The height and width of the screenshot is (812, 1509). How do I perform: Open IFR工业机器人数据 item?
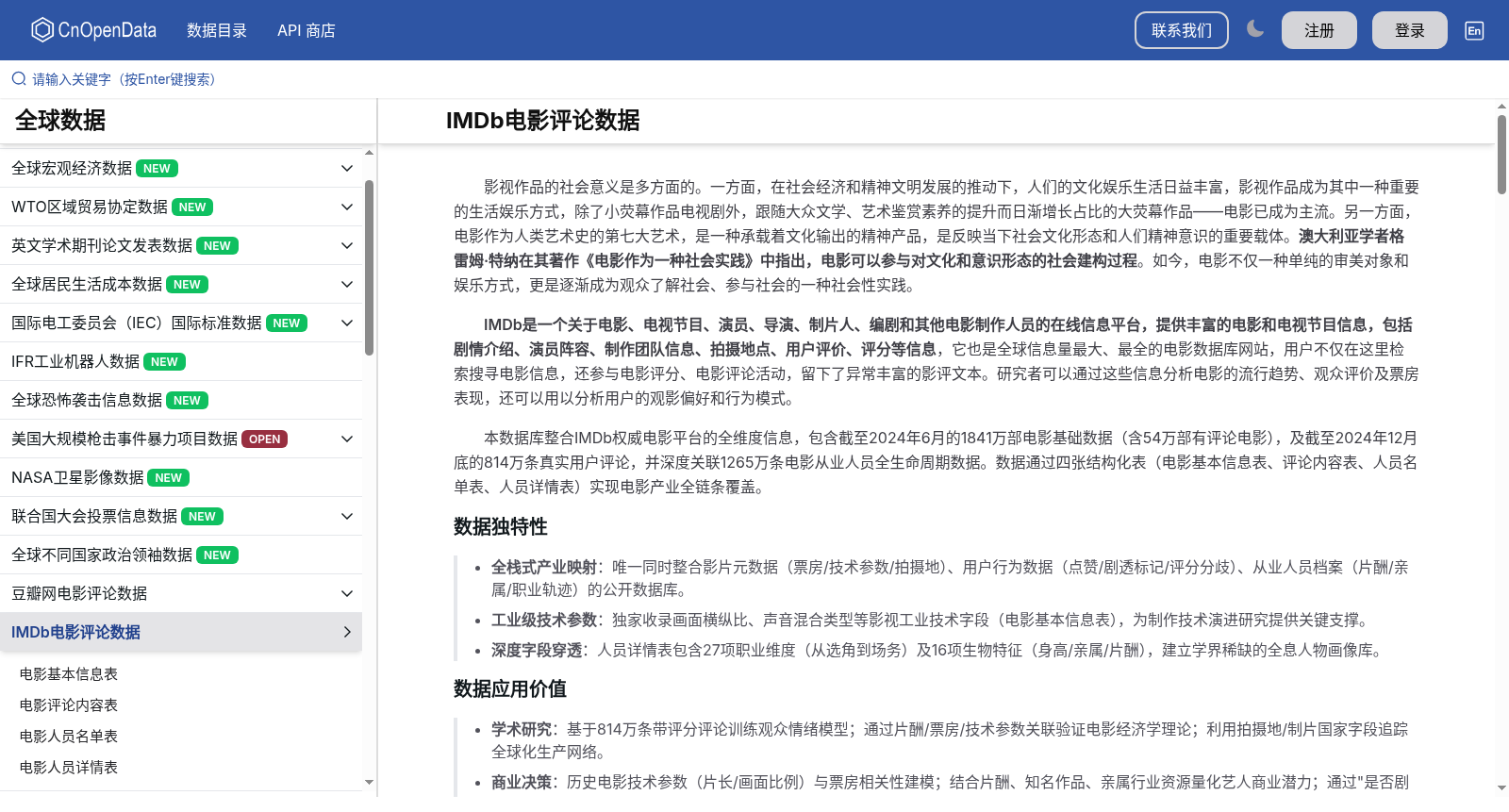tap(181, 361)
